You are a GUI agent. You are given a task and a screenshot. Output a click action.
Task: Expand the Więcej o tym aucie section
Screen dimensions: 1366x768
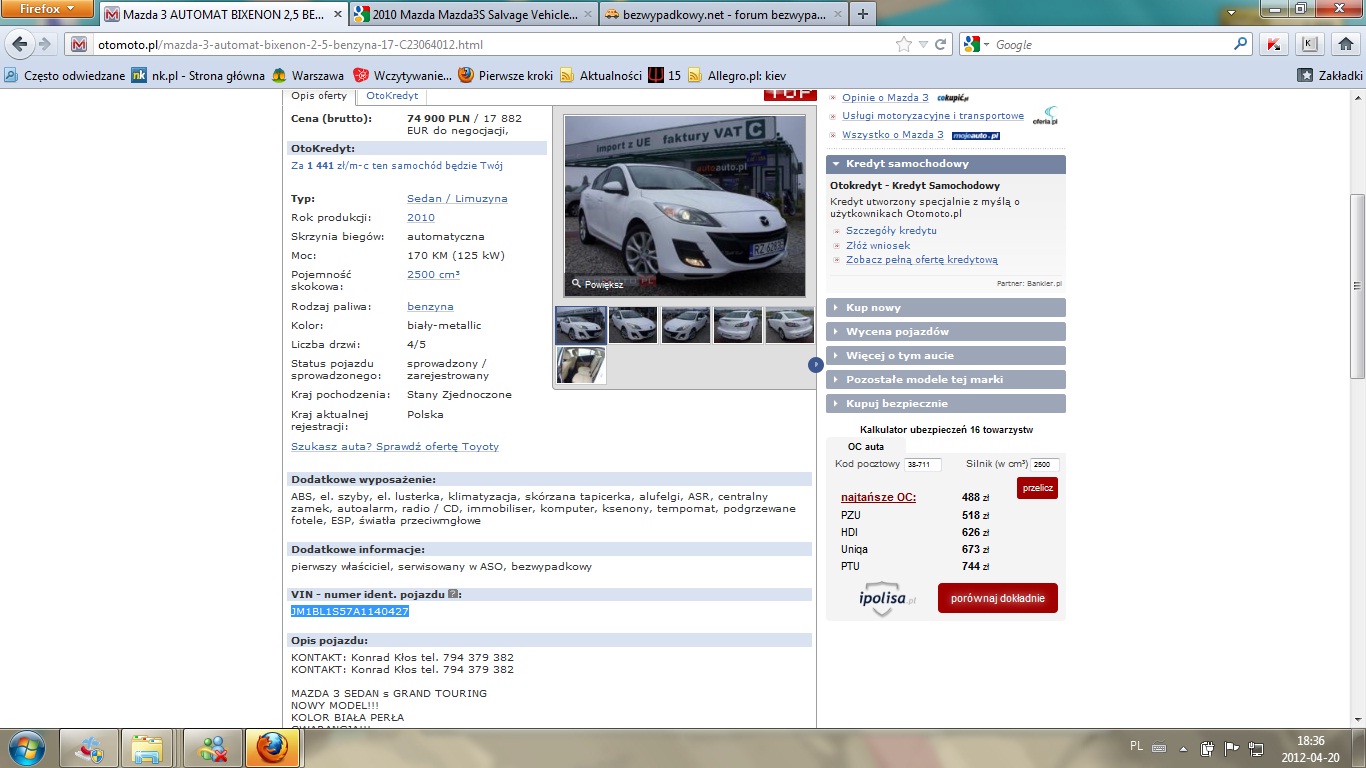click(946, 356)
